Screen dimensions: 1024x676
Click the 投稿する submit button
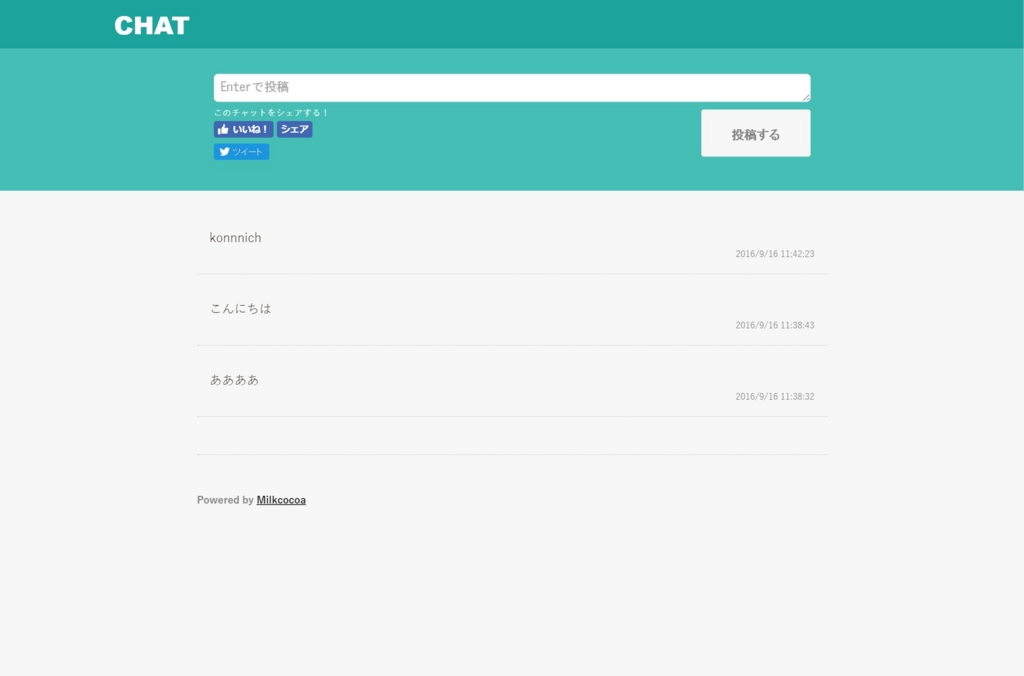click(756, 133)
